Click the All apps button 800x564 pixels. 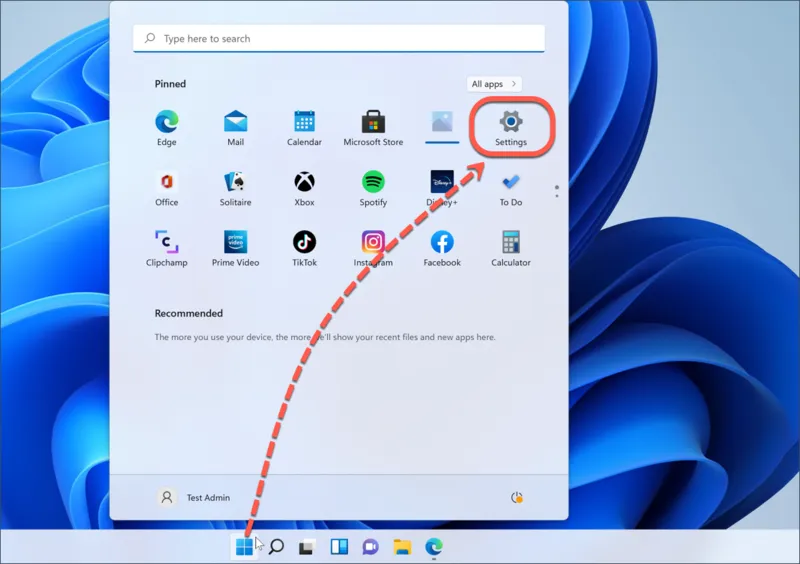(494, 84)
